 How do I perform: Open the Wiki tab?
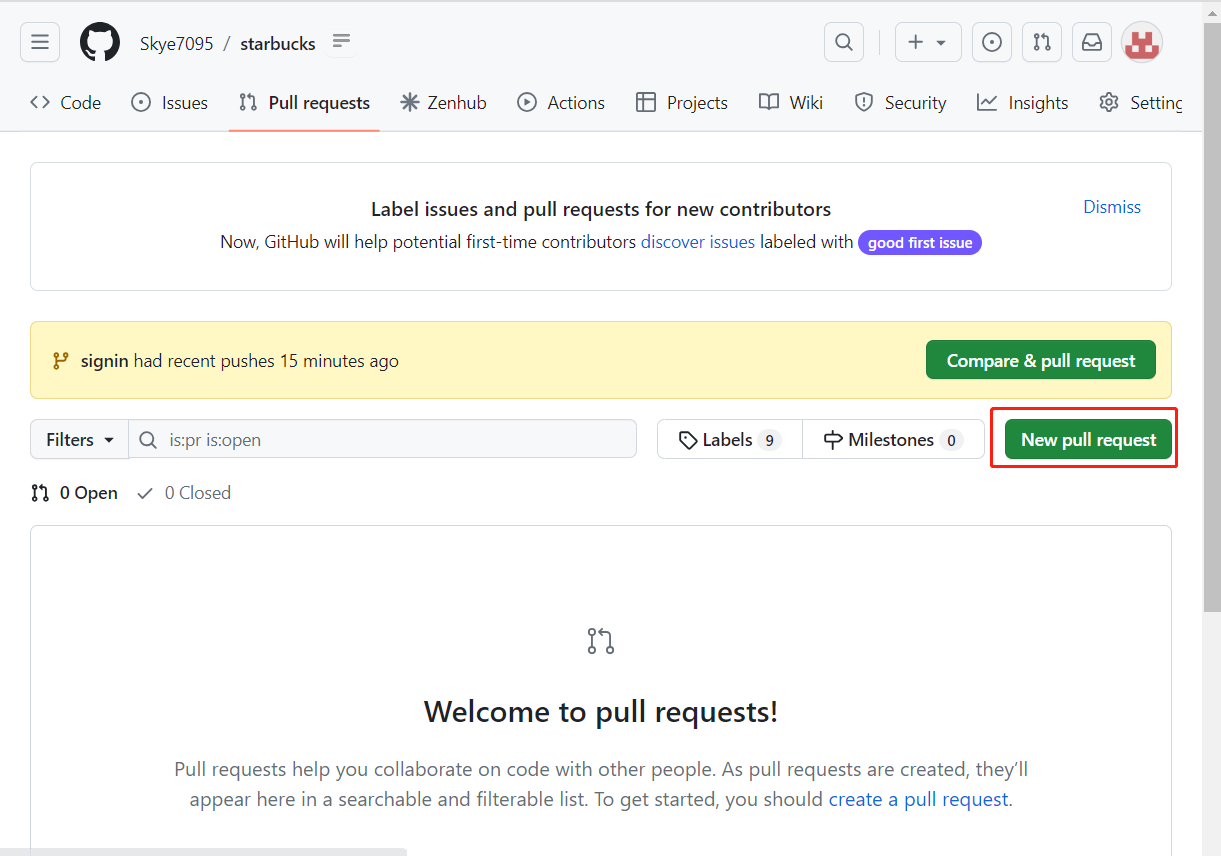click(791, 102)
